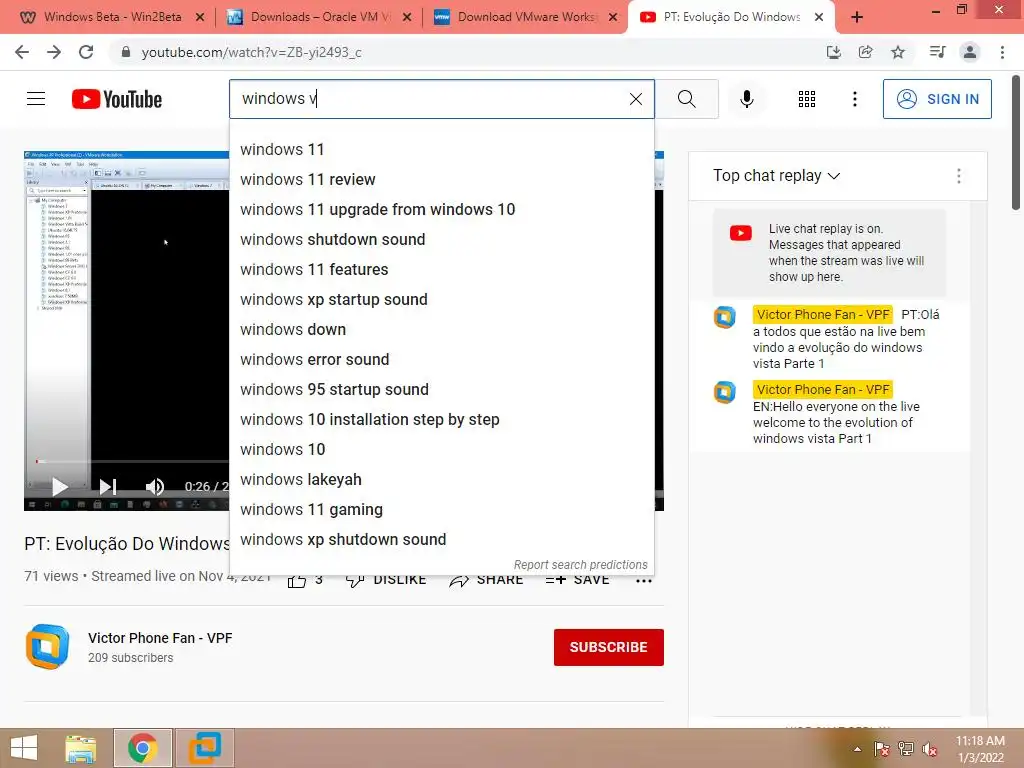This screenshot has height=768, width=1024.
Task: Click the address bar URL
Action: click(x=251, y=52)
